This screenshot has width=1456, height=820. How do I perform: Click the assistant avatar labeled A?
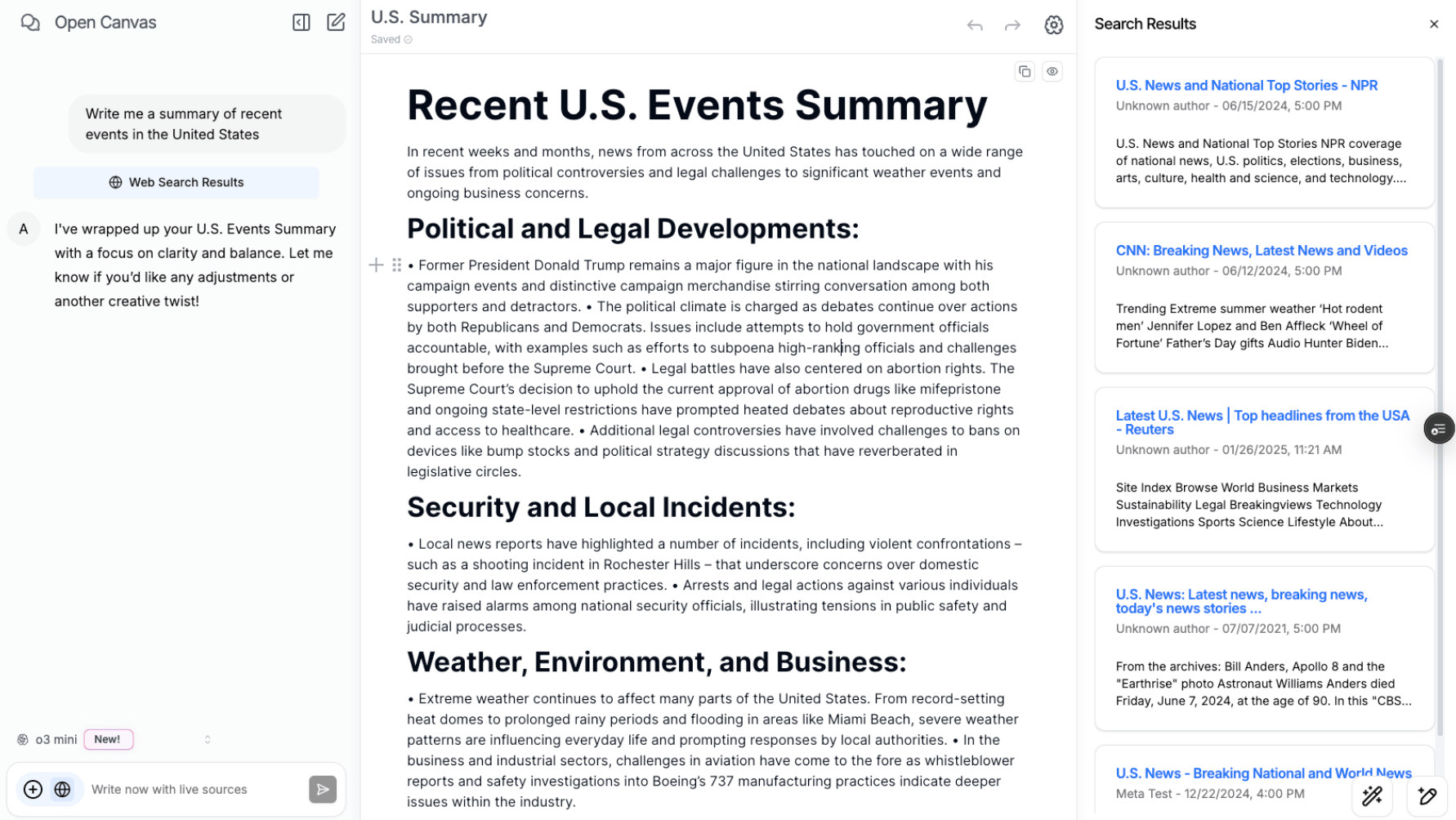pos(24,229)
